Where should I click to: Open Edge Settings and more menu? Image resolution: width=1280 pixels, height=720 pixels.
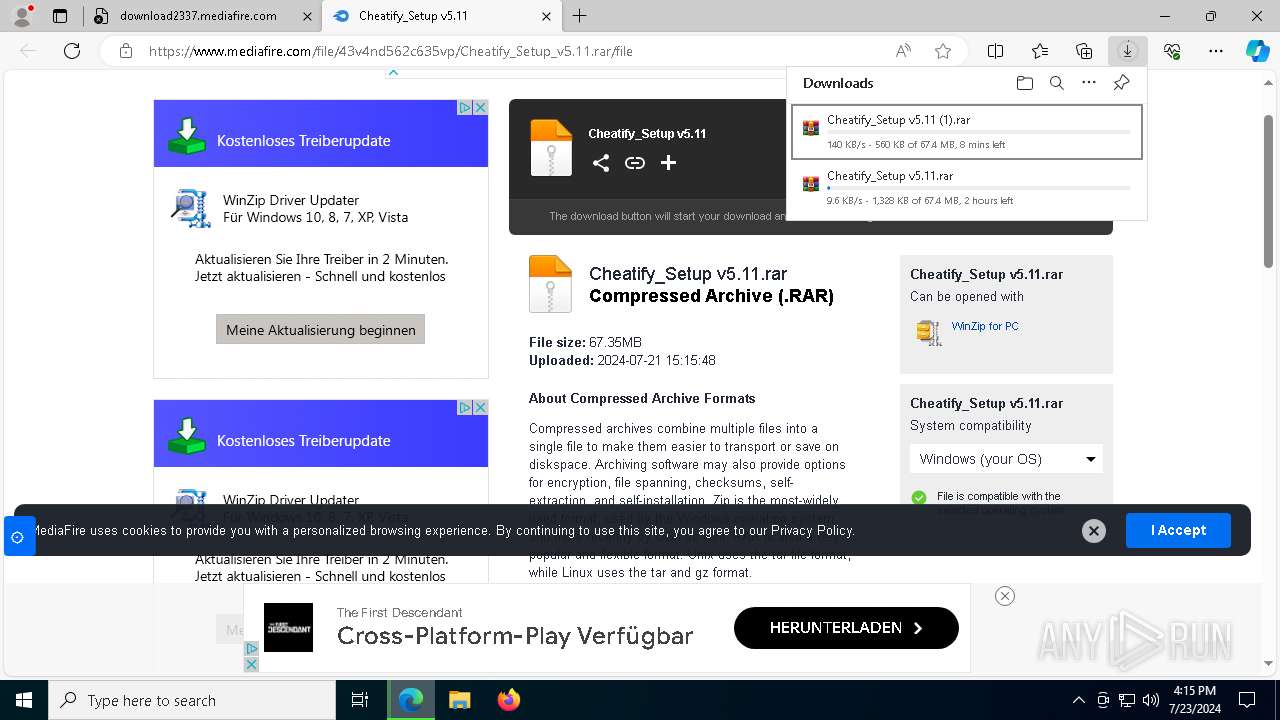(1216, 51)
